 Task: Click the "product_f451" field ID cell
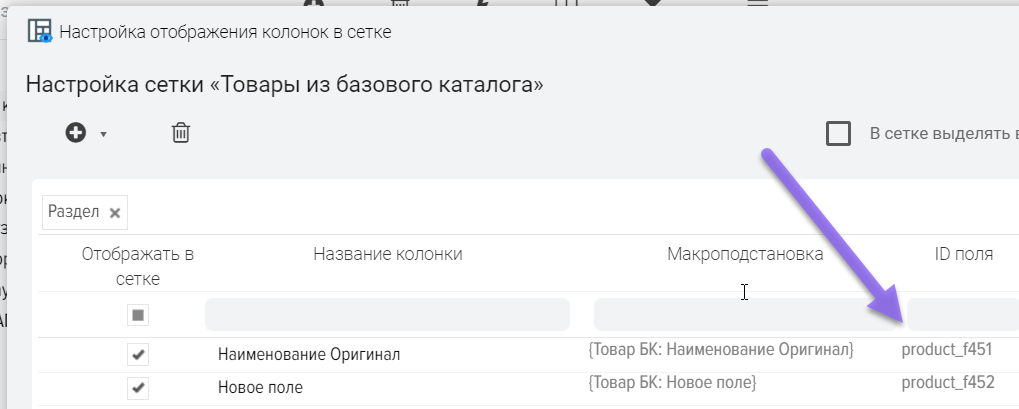(946, 350)
